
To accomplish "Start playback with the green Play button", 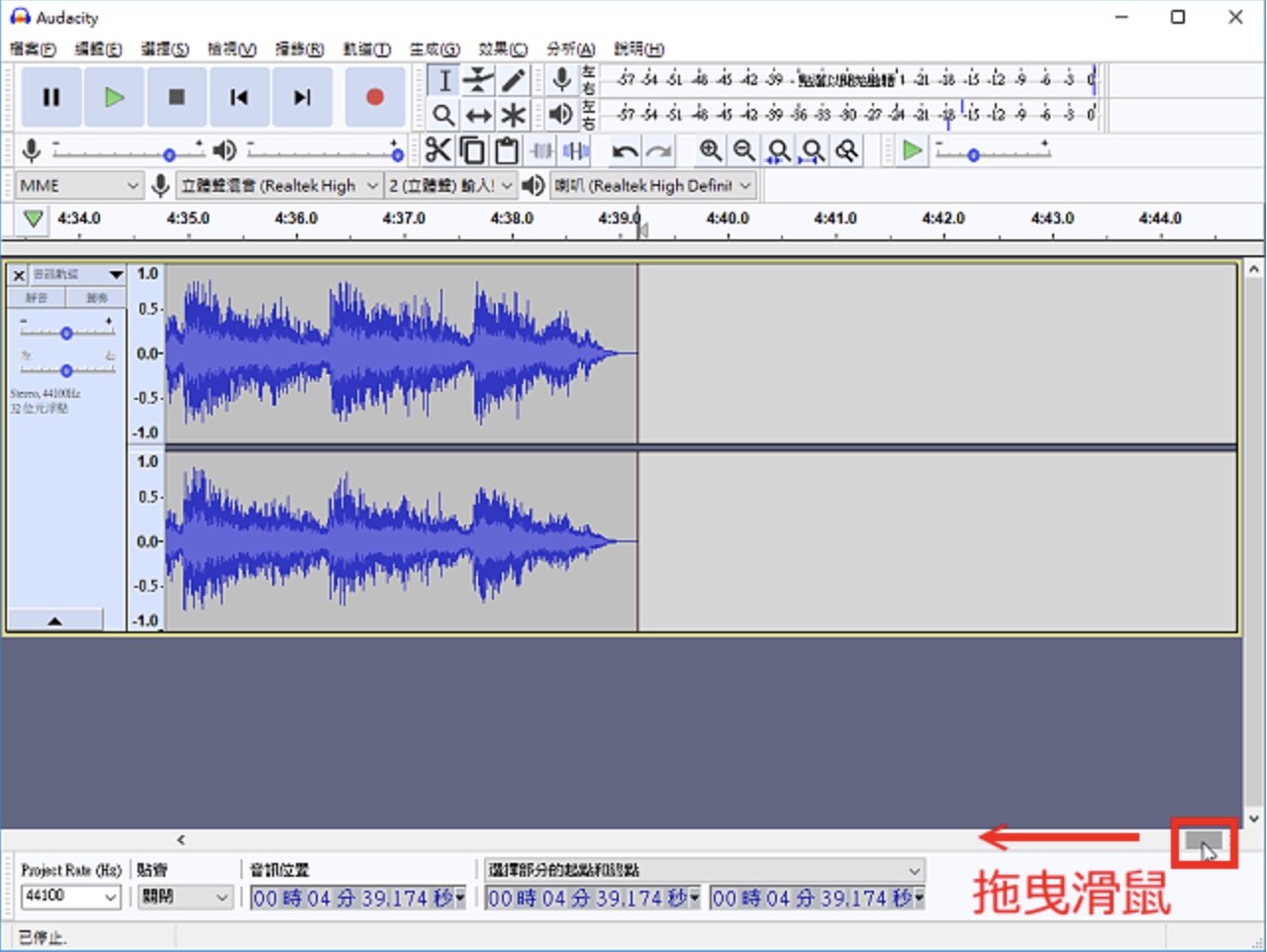I will [114, 97].
